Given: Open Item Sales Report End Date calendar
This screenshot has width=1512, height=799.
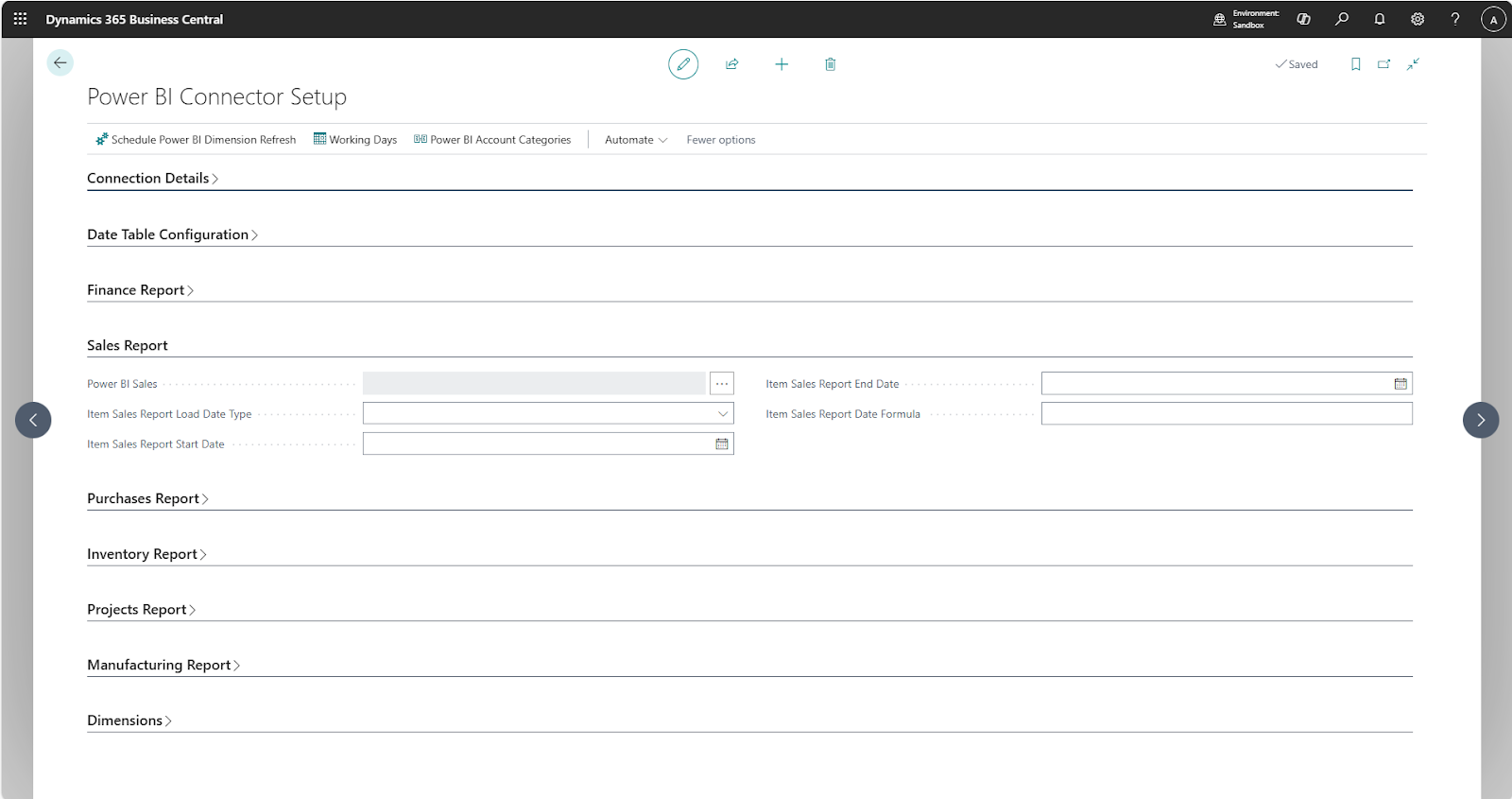Looking at the screenshot, I should pyautogui.click(x=1400, y=384).
